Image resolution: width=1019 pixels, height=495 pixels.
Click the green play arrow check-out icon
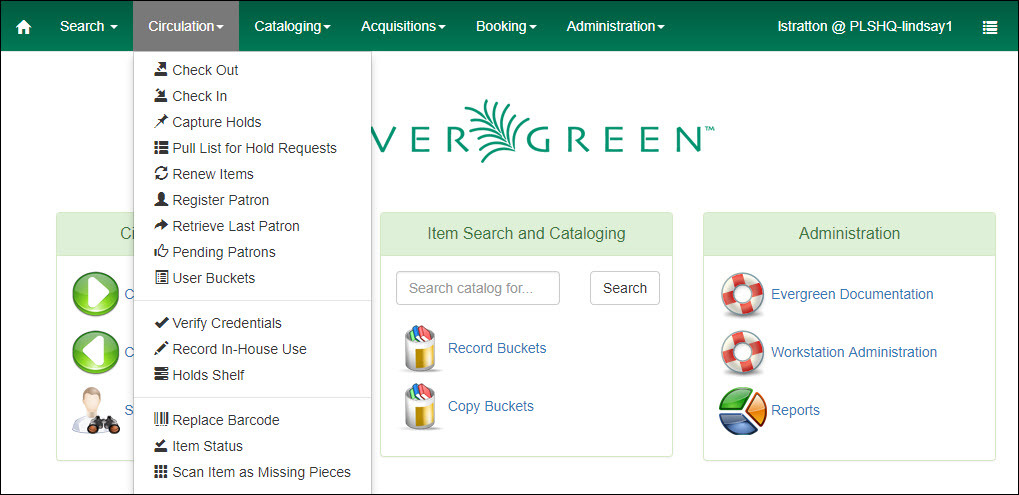coord(96,294)
